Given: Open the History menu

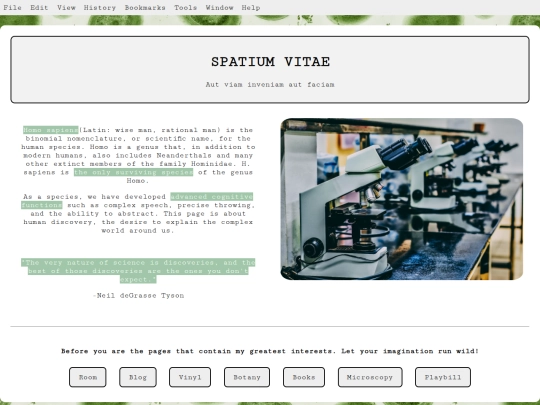Looking at the screenshot, I should pos(100,7).
